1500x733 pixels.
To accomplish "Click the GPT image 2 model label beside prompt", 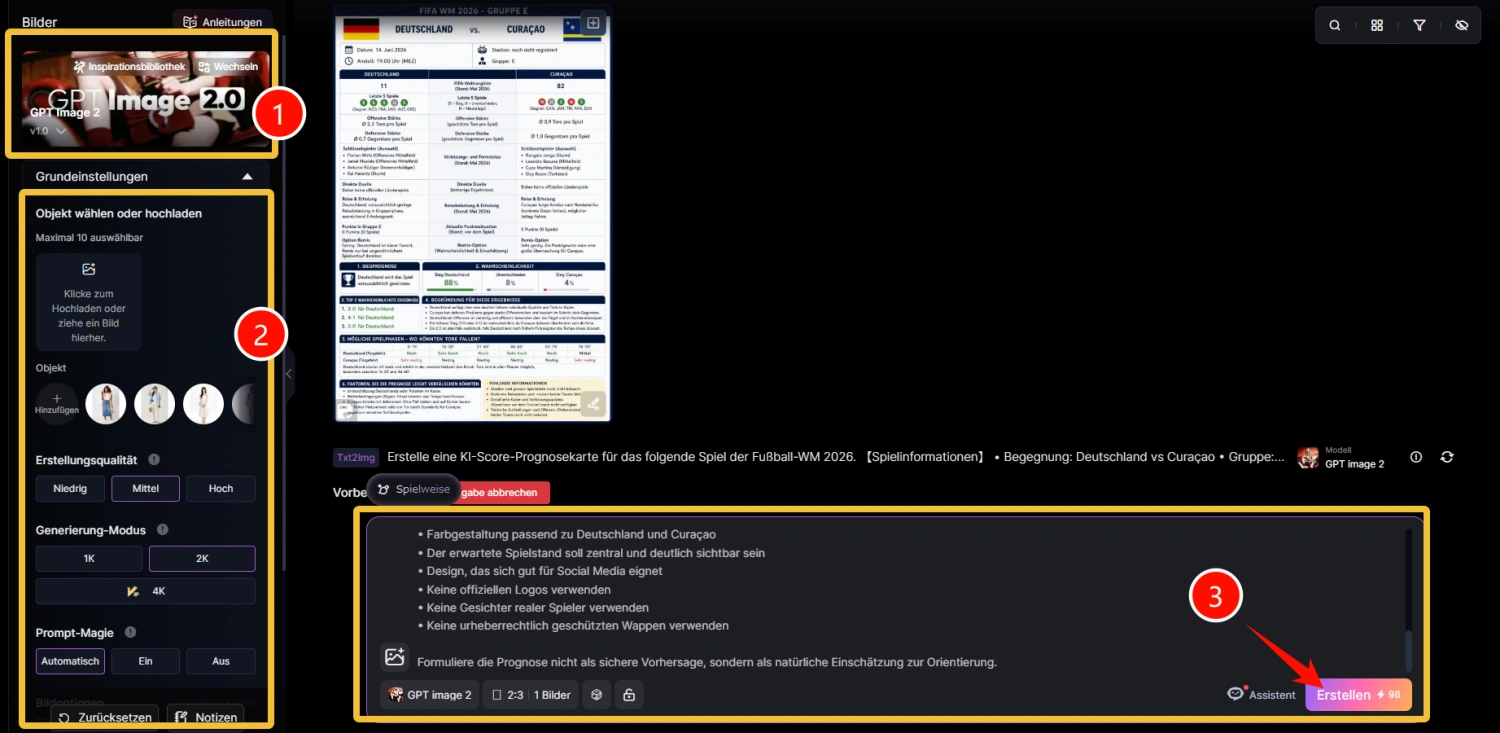I will (1341, 458).
